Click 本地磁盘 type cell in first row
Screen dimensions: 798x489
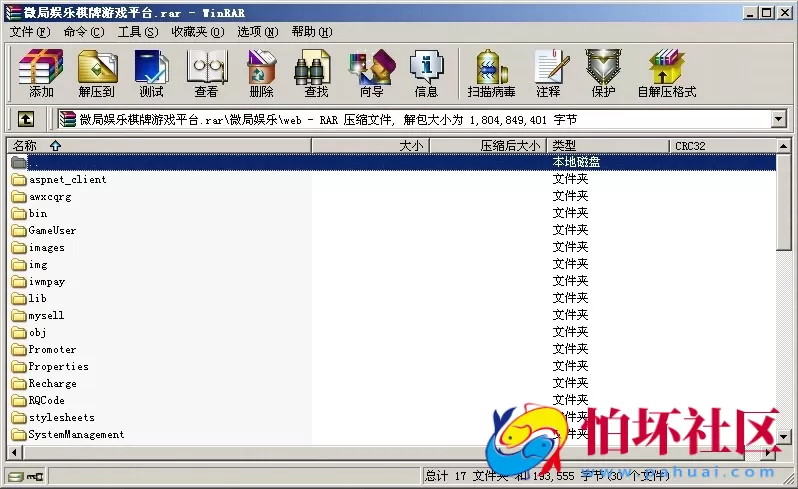(x=576, y=162)
